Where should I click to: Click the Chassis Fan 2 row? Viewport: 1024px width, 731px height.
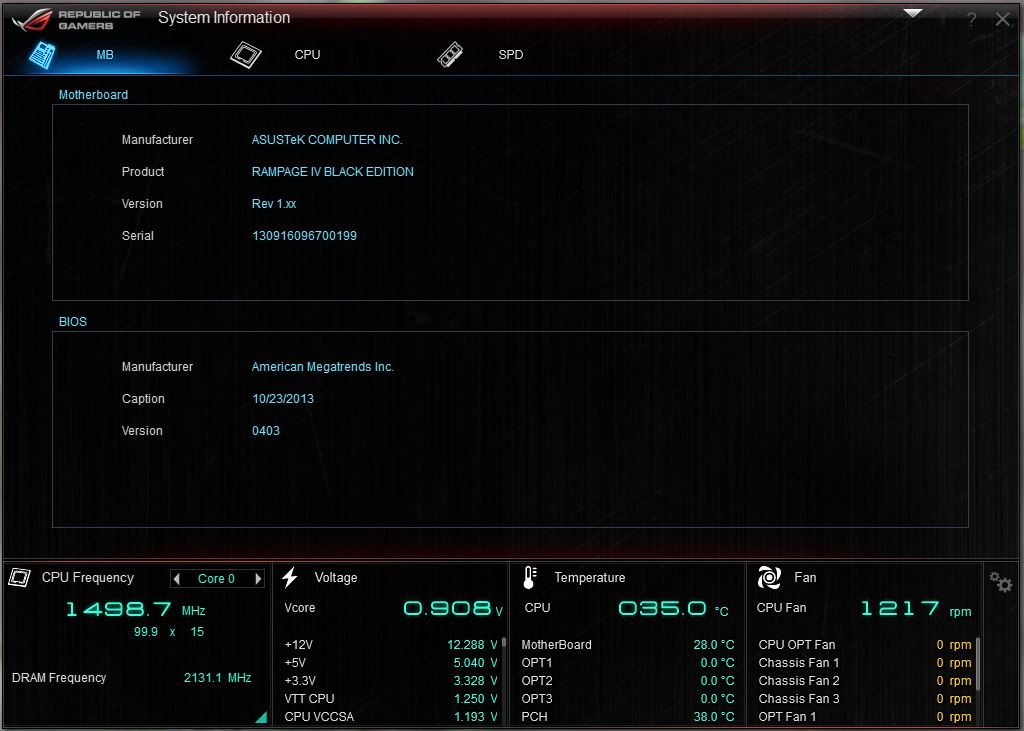tap(865, 681)
